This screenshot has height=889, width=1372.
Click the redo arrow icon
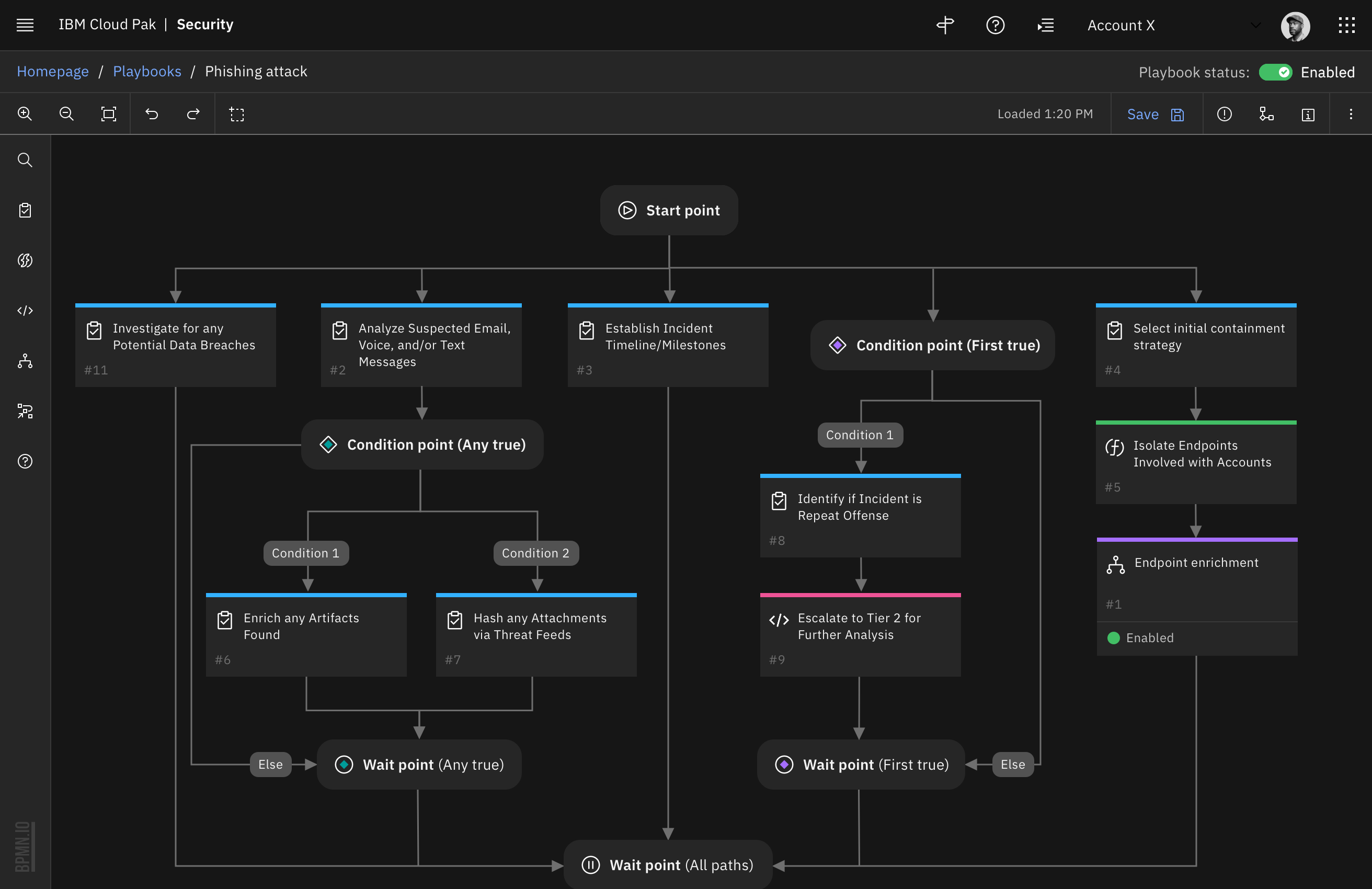click(x=193, y=114)
